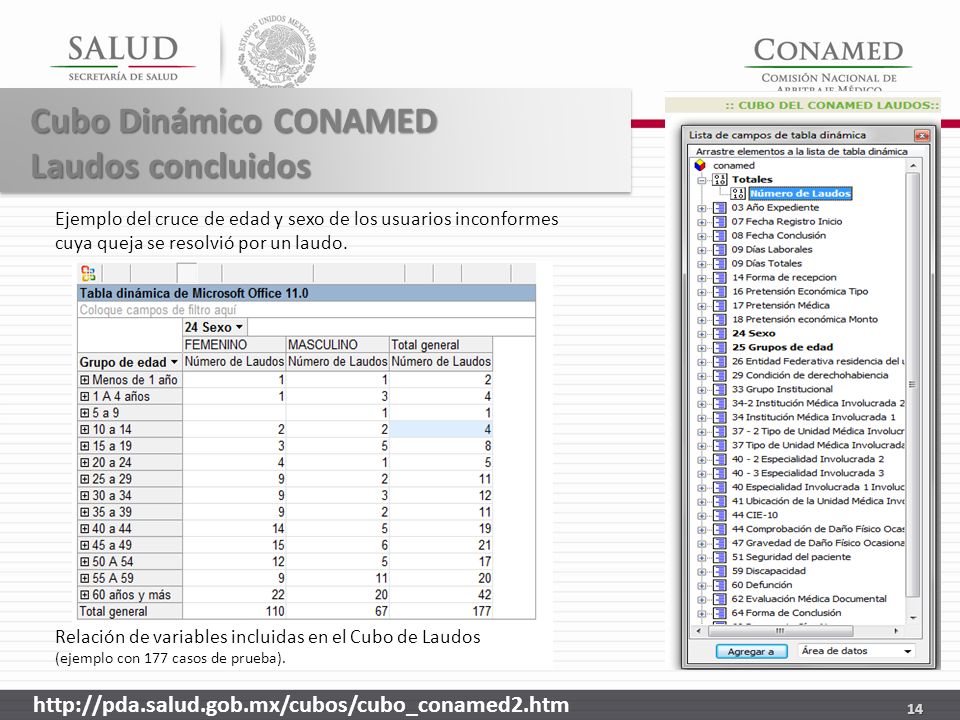Viewport: 960px width, 720px height.
Task: Expand 07 Fecha Registro Inicio field
Action: pos(702,222)
